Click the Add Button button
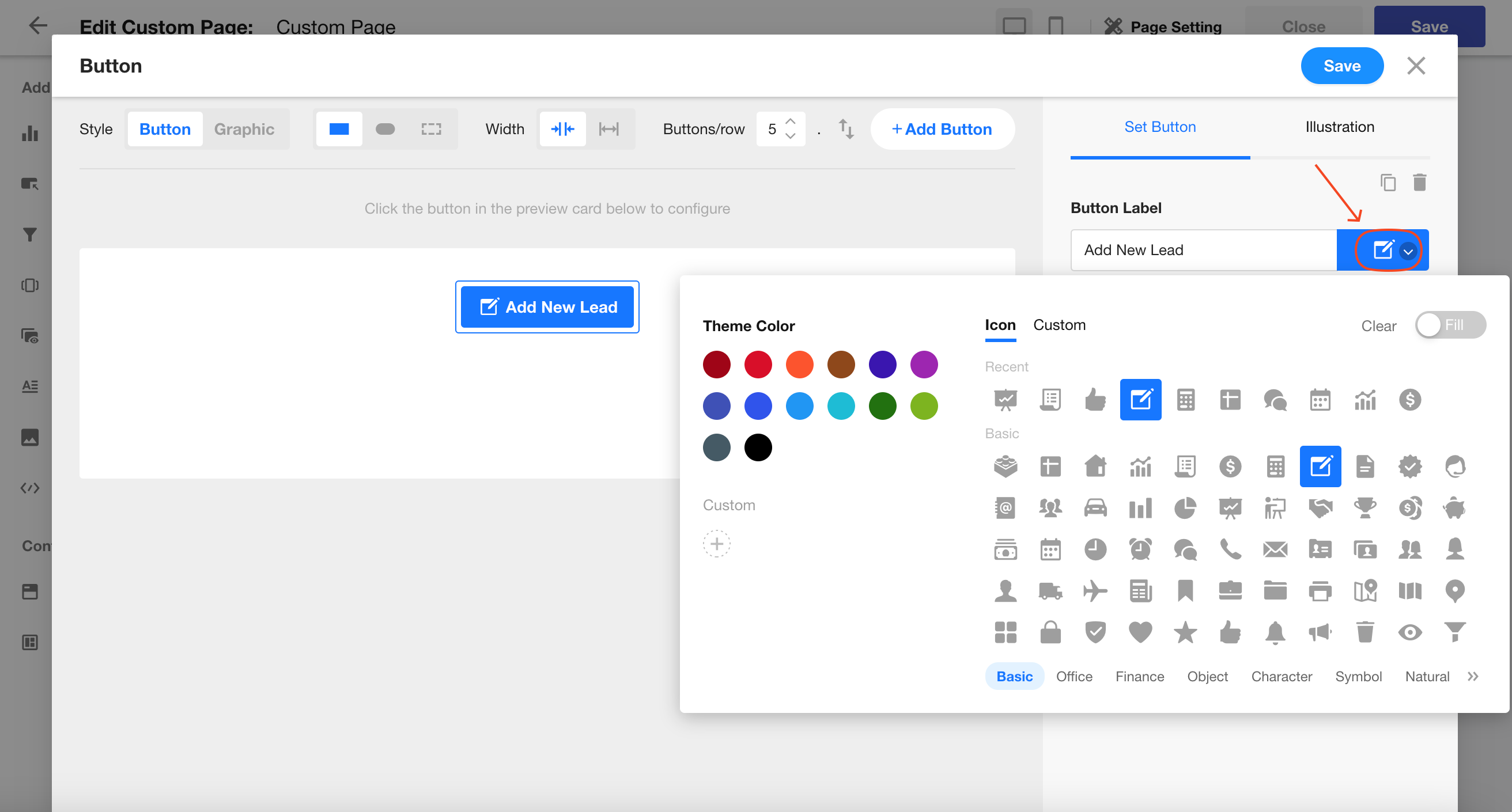This screenshot has width=1512, height=812. (x=942, y=128)
